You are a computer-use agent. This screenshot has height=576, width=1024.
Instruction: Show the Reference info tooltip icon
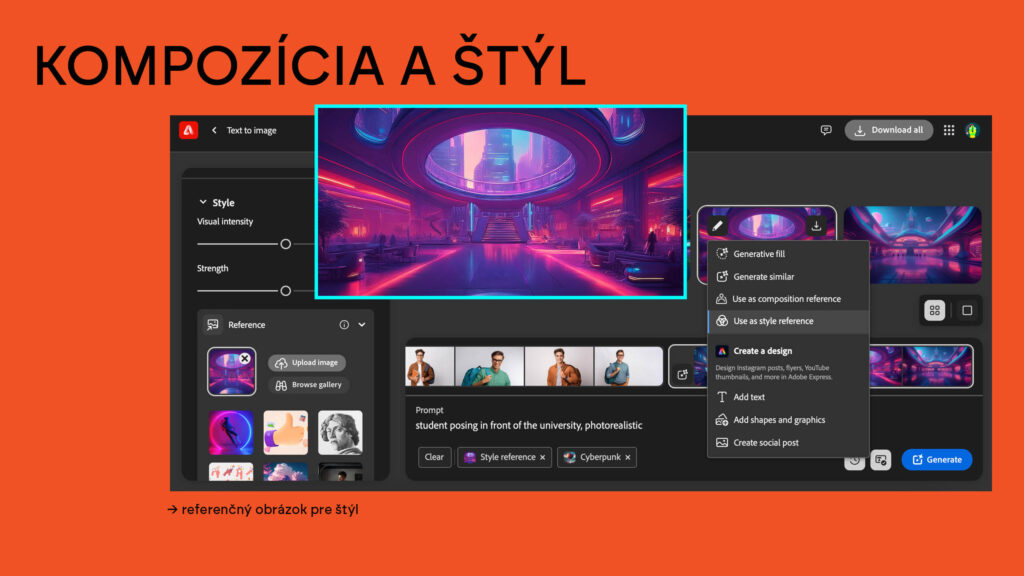344,325
